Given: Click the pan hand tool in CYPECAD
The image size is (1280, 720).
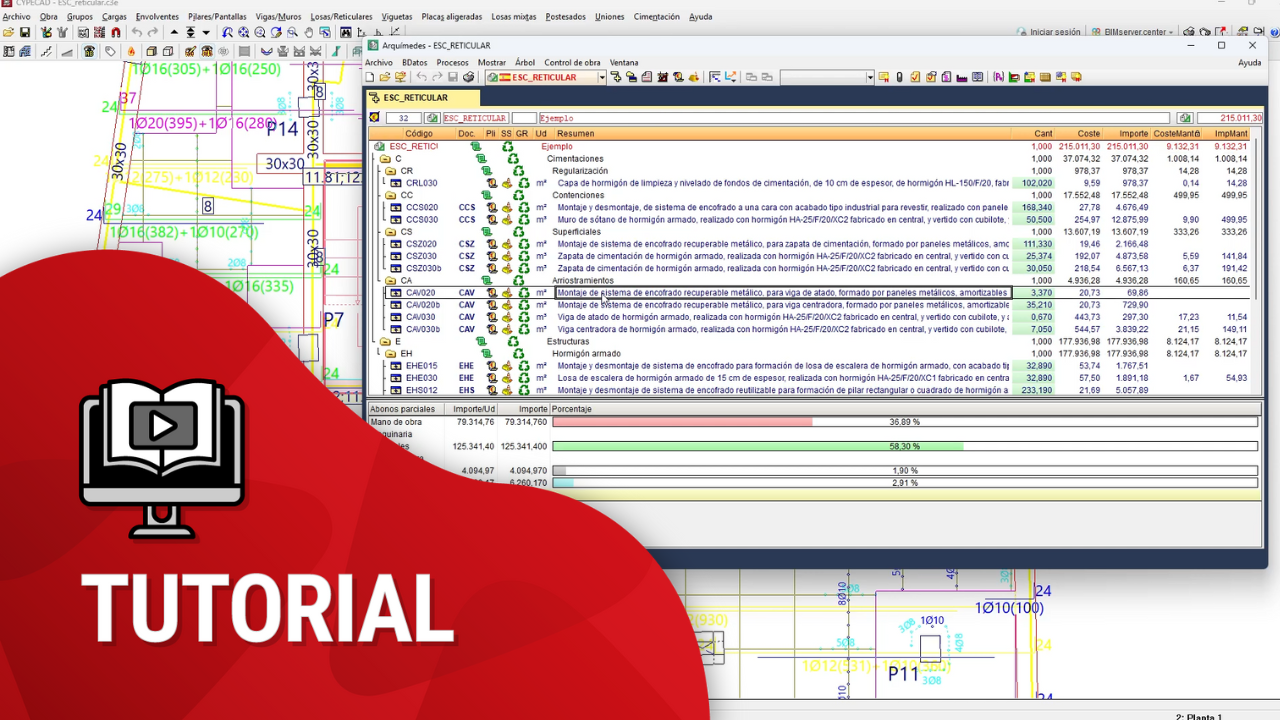Looking at the screenshot, I should (x=309, y=33).
